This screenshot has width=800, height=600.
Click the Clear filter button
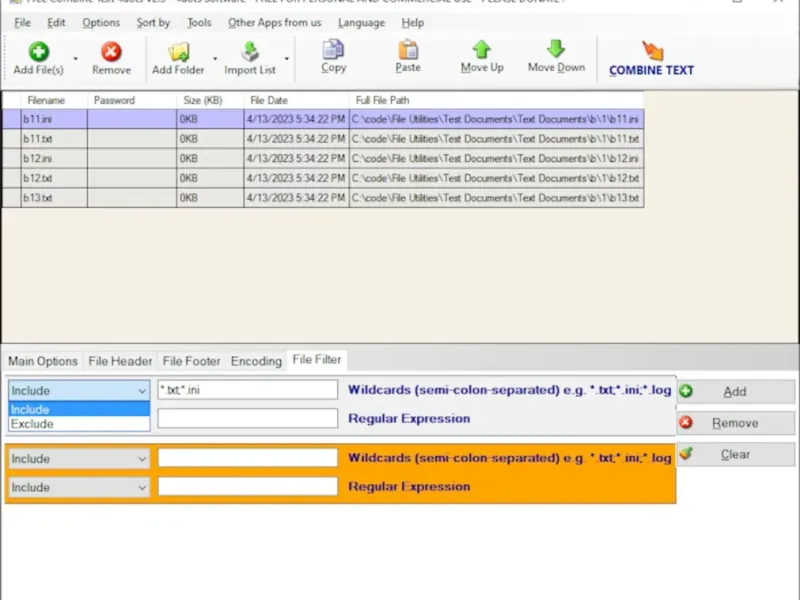tap(736, 454)
